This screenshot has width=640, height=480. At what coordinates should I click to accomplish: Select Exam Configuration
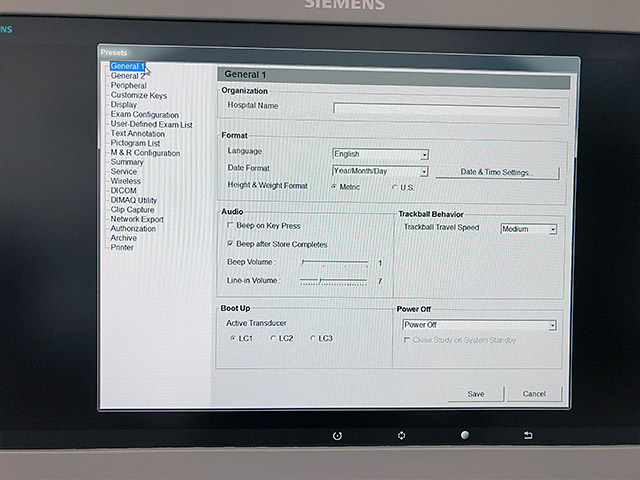(144, 114)
